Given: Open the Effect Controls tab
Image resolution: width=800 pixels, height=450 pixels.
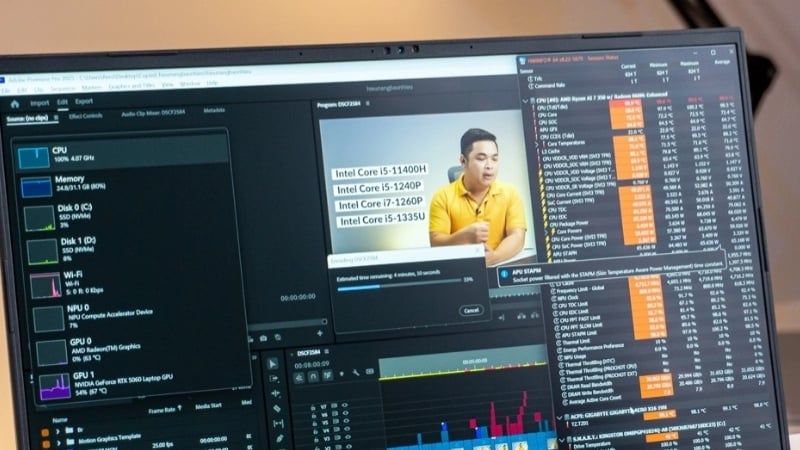Looking at the screenshot, I should click(86, 116).
